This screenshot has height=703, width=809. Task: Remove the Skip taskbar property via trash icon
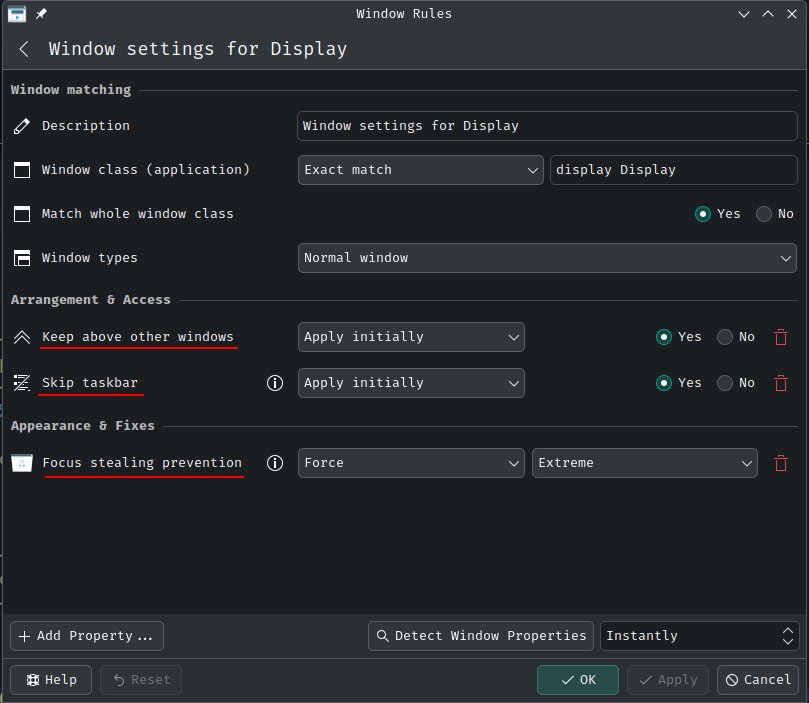pyautogui.click(x=781, y=383)
